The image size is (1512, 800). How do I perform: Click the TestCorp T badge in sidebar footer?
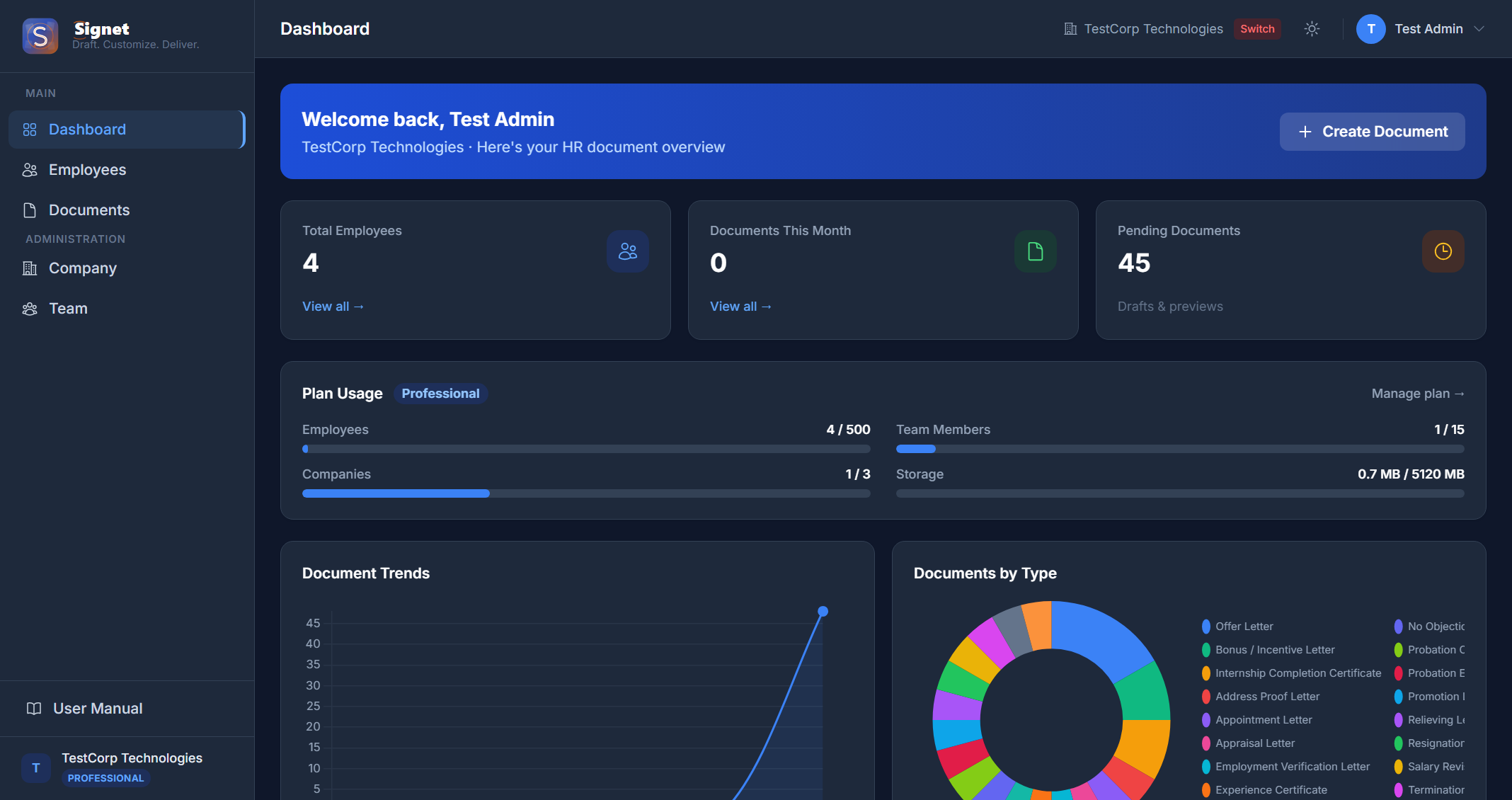click(x=36, y=768)
